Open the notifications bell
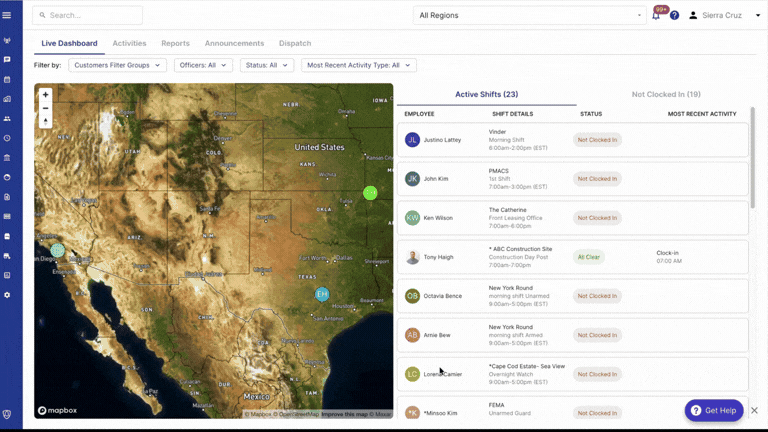Viewport: 768px width, 432px height. 656,16
